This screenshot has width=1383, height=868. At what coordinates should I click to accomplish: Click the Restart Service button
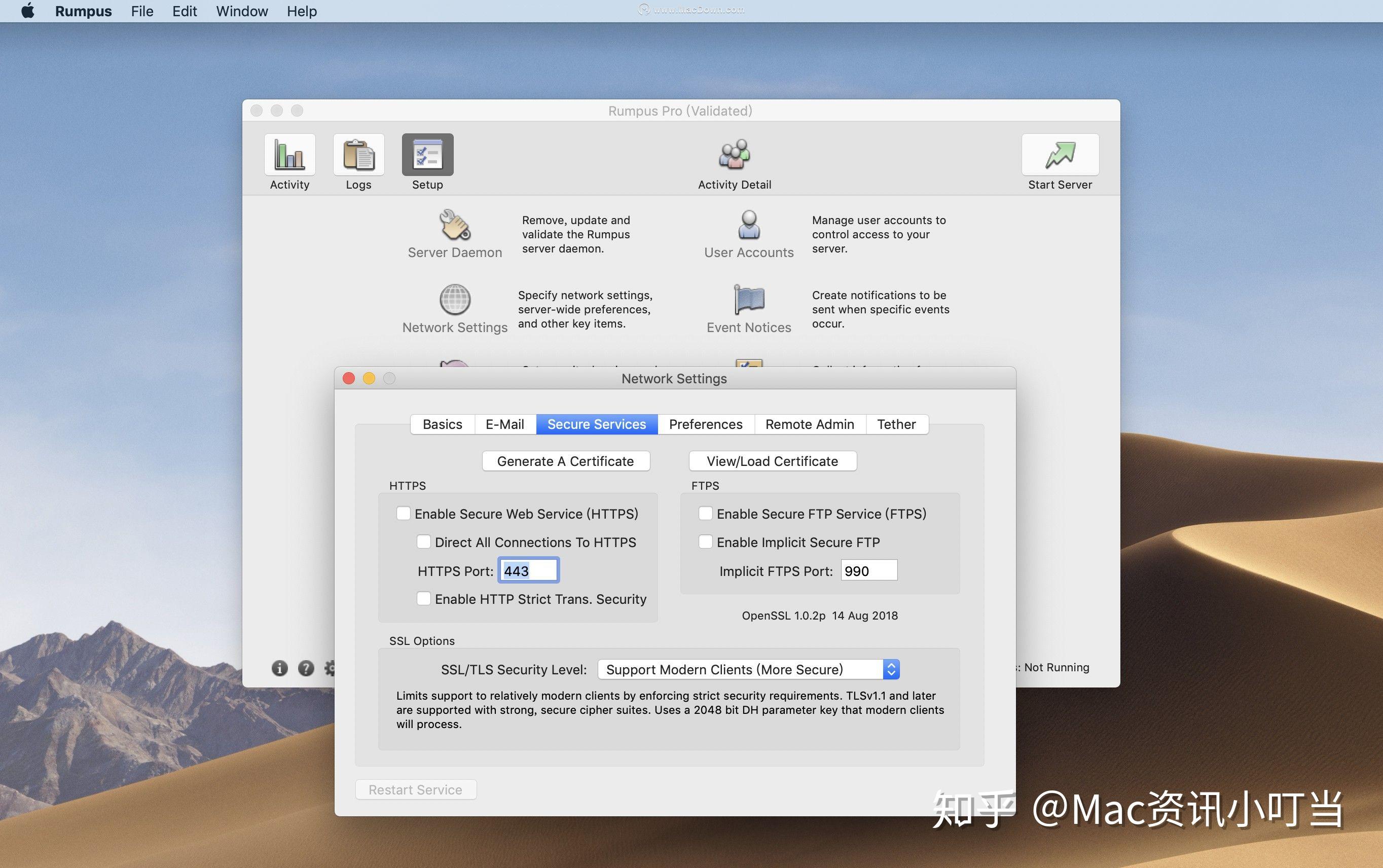coord(416,789)
